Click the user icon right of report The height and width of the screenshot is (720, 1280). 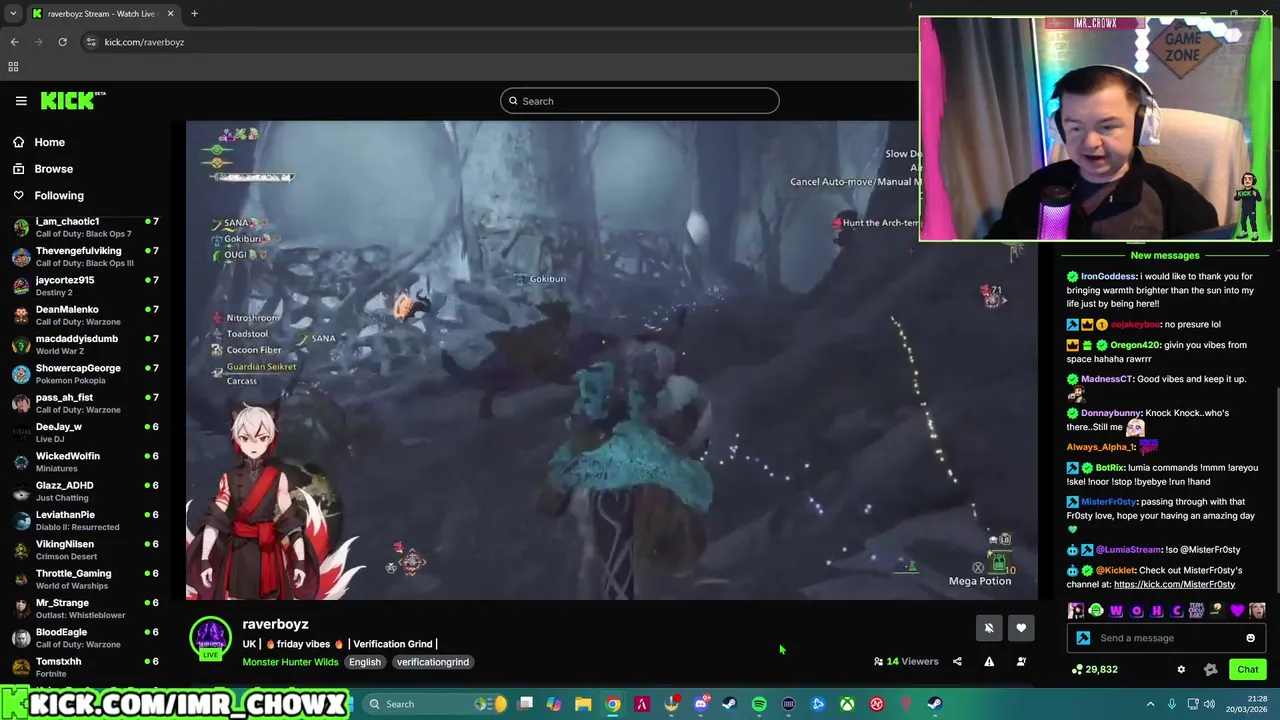tap(1021, 661)
